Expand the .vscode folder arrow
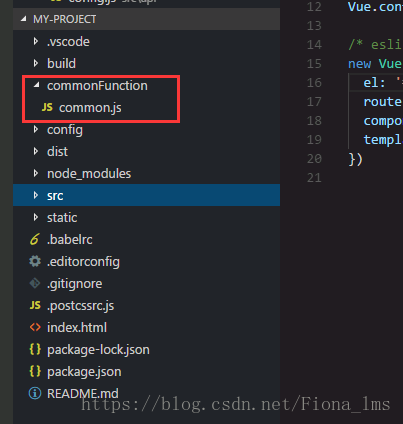 click(x=36, y=41)
